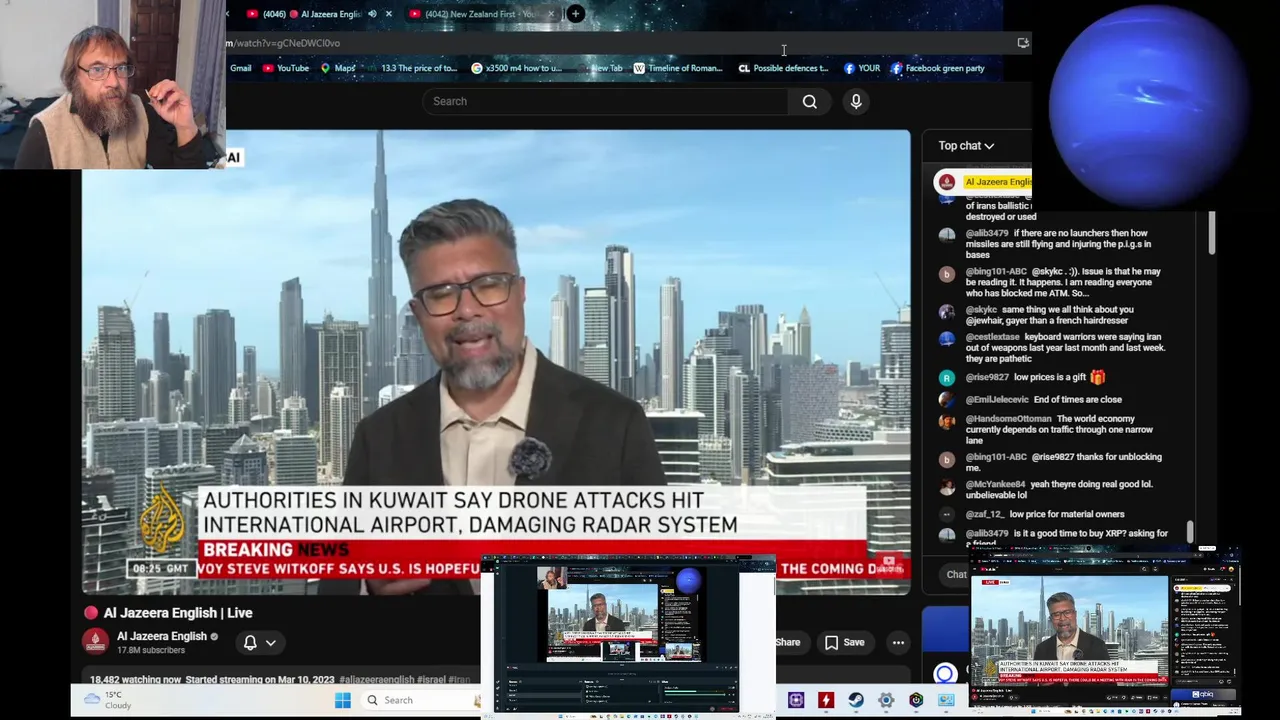Click the #israel hashtag
Screen dimensions: 1280x720
431,680
